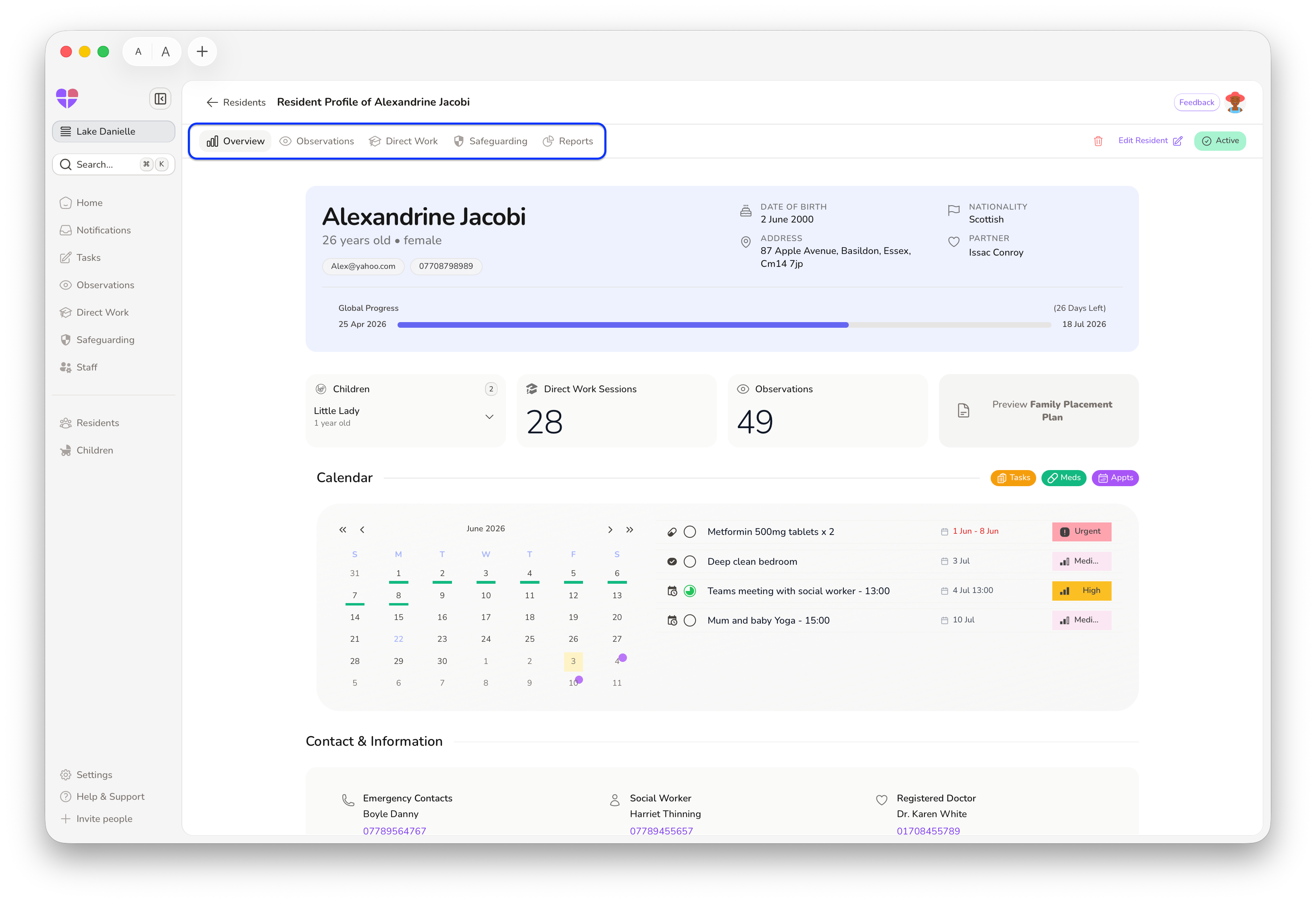The width and height of the screenshot is (1316, 903).
Task: Mark Metformin 500mg tablets as complete
Action: [690, 532]
